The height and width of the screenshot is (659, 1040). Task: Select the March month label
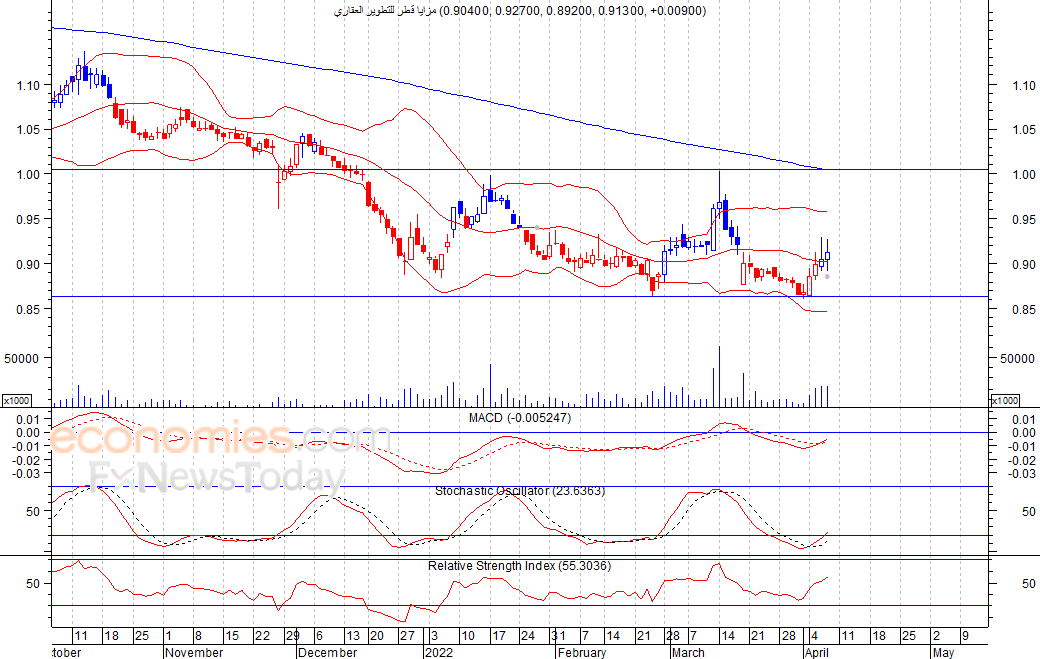point(688,652)
